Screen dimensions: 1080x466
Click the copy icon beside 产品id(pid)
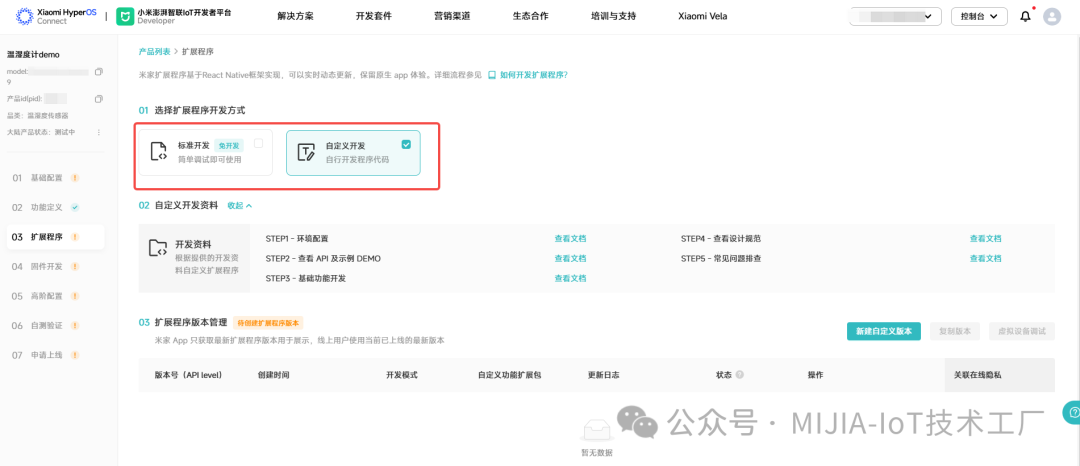[x=98, y=99]
